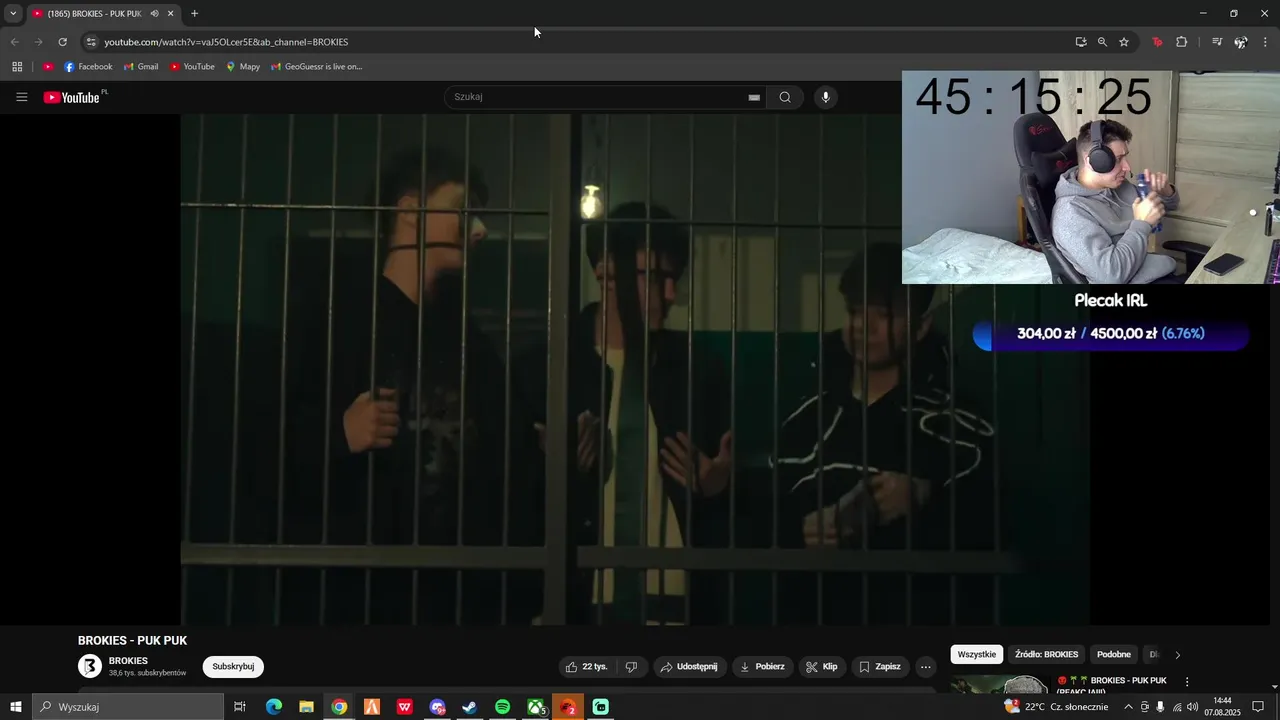Open the Extensions puzzle icon
Screen dimensions: 1280x720
[x=1181, y=42]
